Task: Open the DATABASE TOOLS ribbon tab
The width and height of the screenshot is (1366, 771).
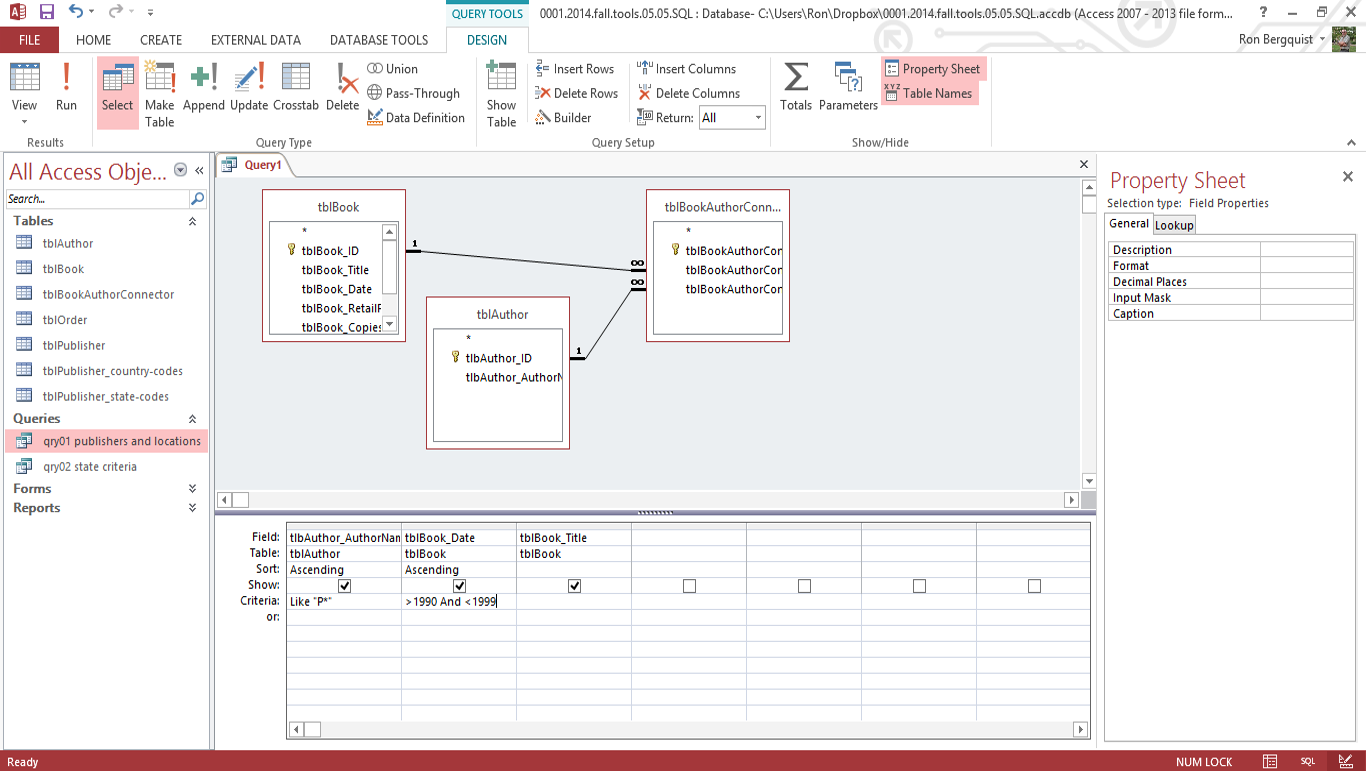Action: tap(378, 40)
